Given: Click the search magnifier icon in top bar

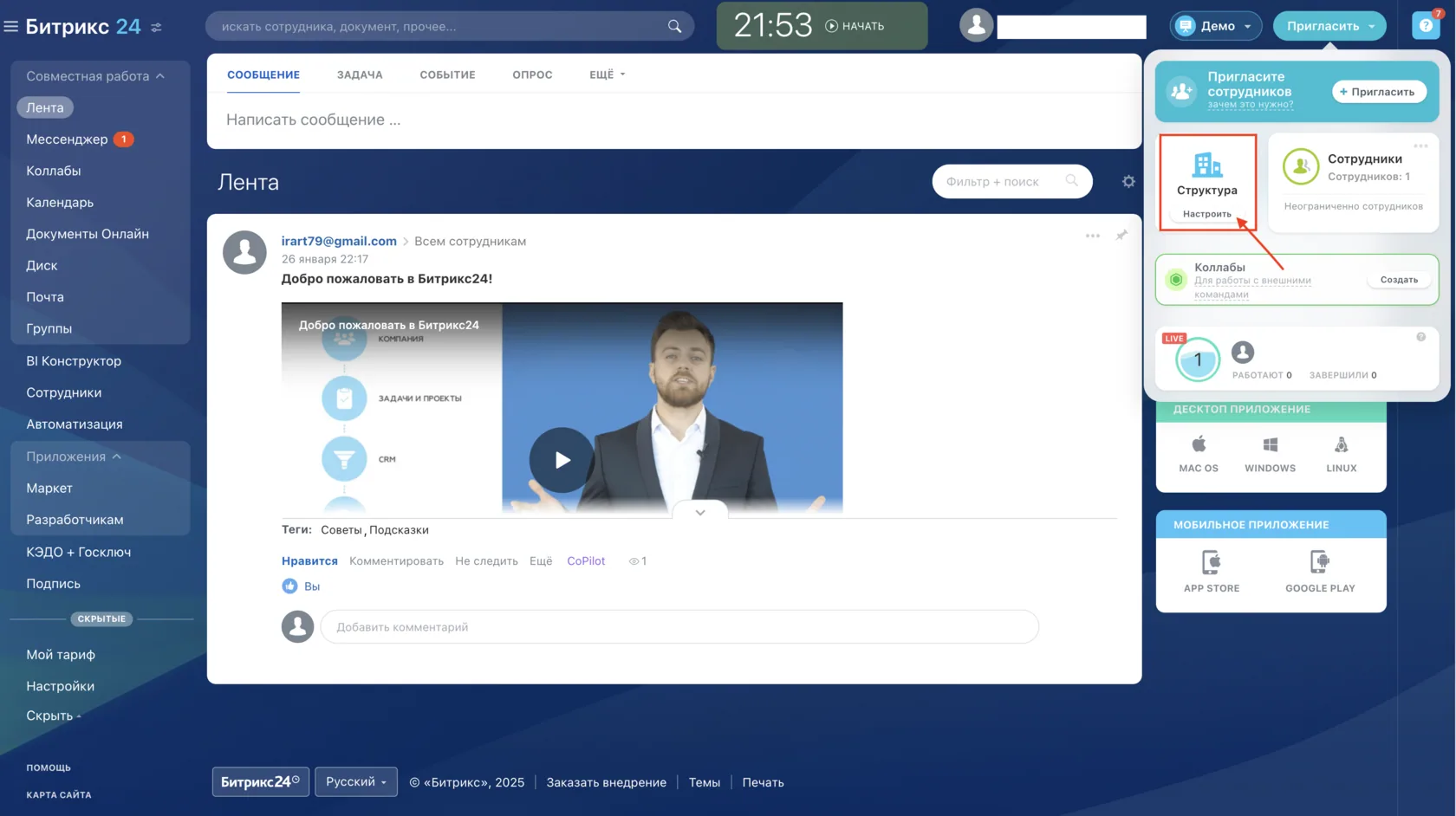Looking at the screenshot, I should coord(674,26).
